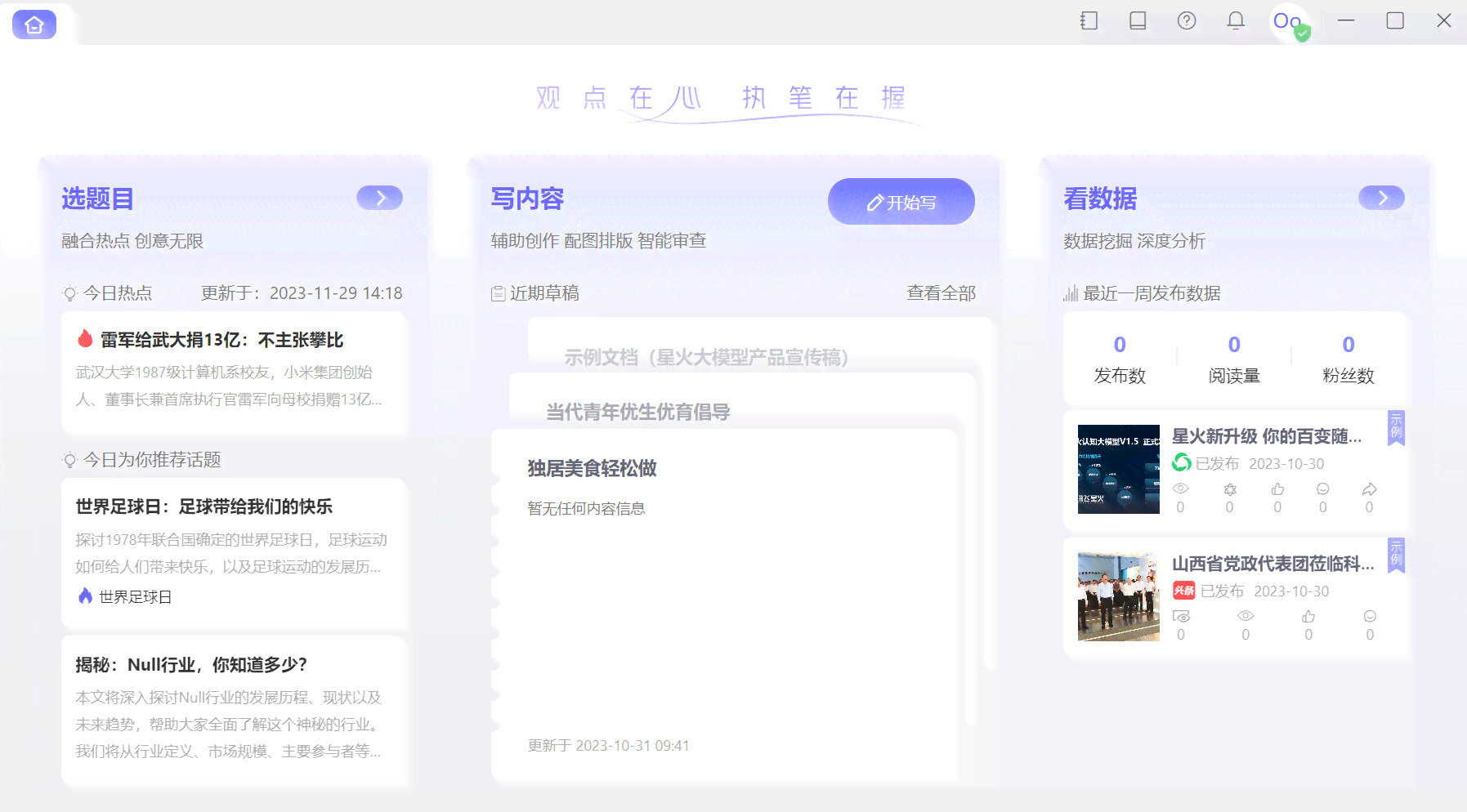
Task: Click share arrow icon on 星火新升级 article
Action: [x=1370, y=489]
